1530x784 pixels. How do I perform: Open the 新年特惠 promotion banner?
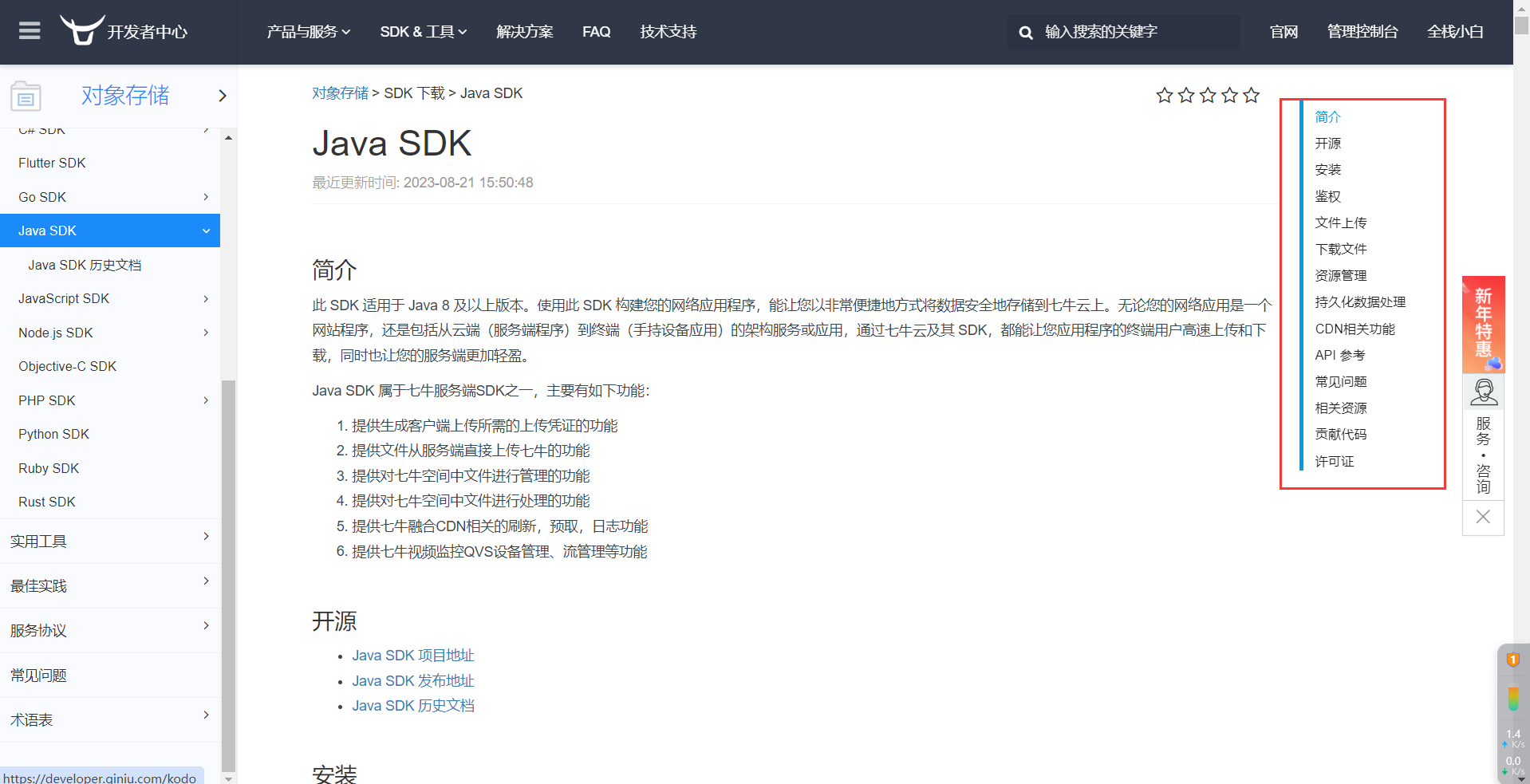coord(1483,325)
